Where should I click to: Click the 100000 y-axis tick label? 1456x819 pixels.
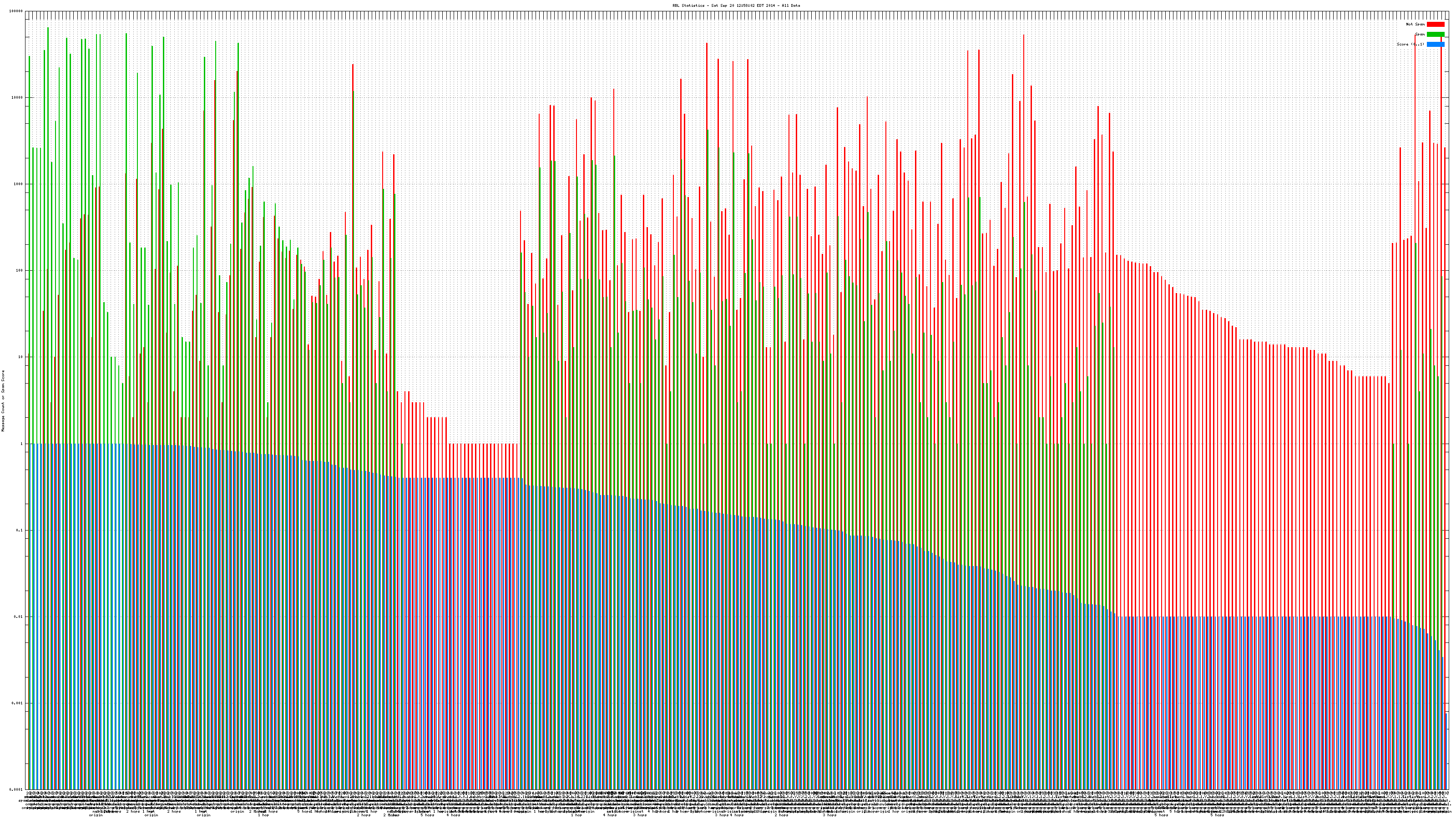[17, 11]
